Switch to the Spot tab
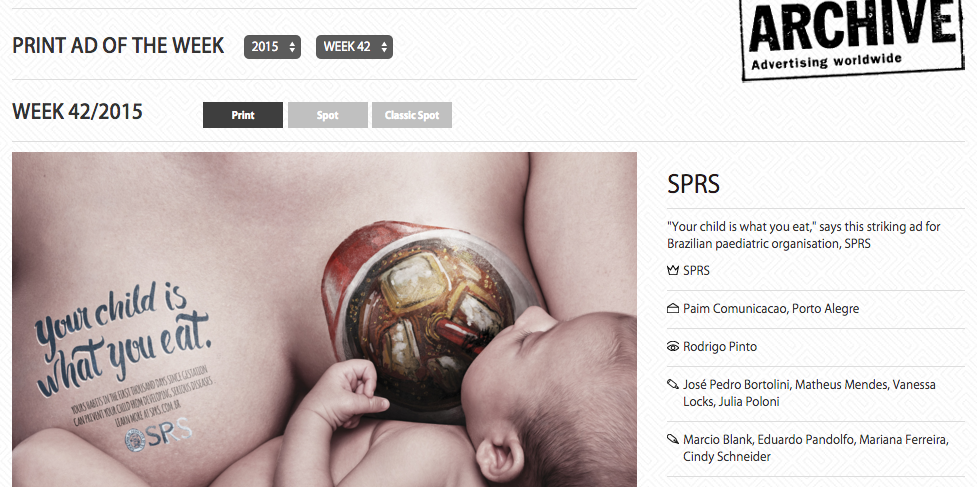The image size is (977, 487). coord(328,115)
